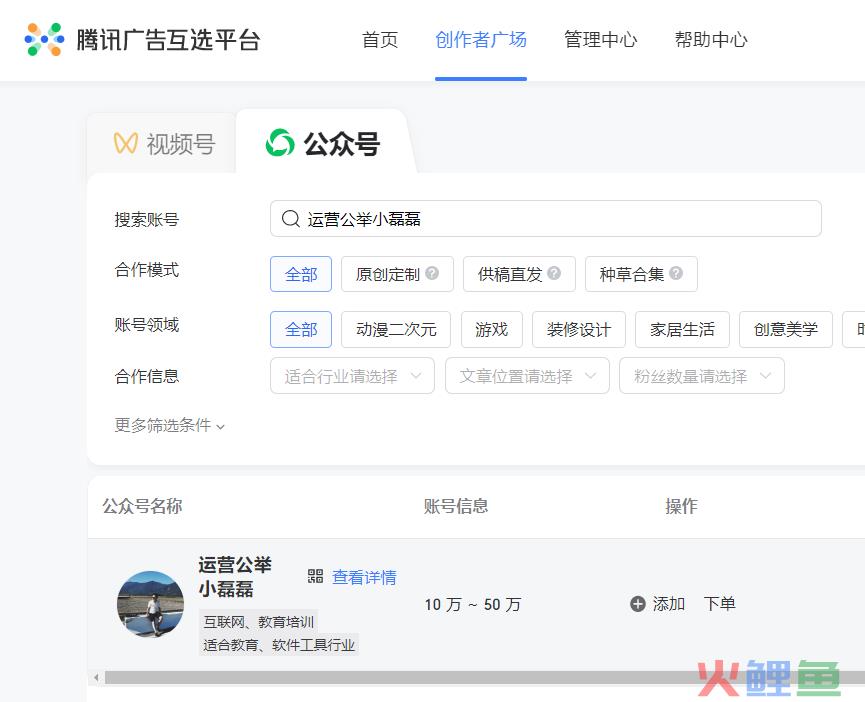Click the QR code icon for 运营公举小磊磊
Image resolution: width=865 pixels, height=702 pixels.
[x=315, y=576]
